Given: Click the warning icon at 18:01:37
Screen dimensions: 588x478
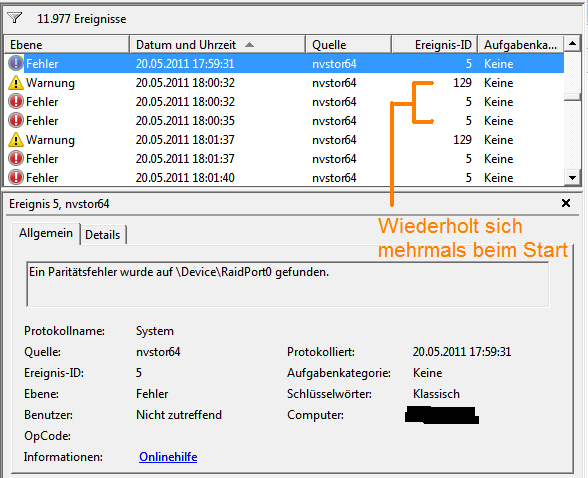Looking at the screenshot, I should [x=16, y=139].
